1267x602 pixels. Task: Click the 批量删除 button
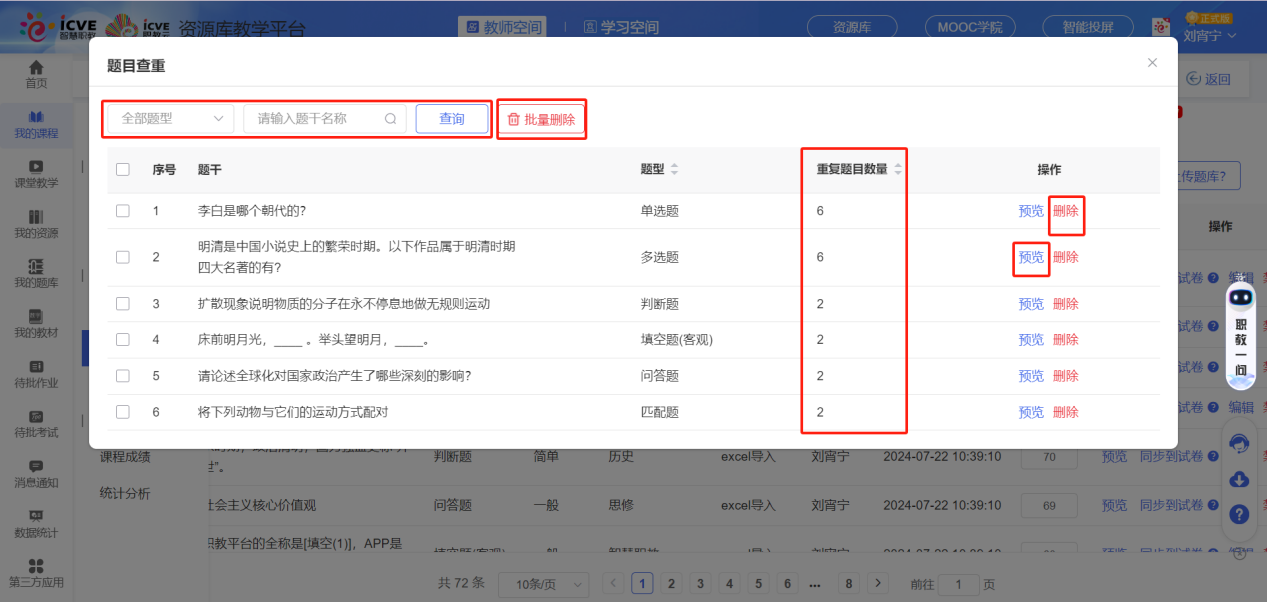click(x=541, y=119)
